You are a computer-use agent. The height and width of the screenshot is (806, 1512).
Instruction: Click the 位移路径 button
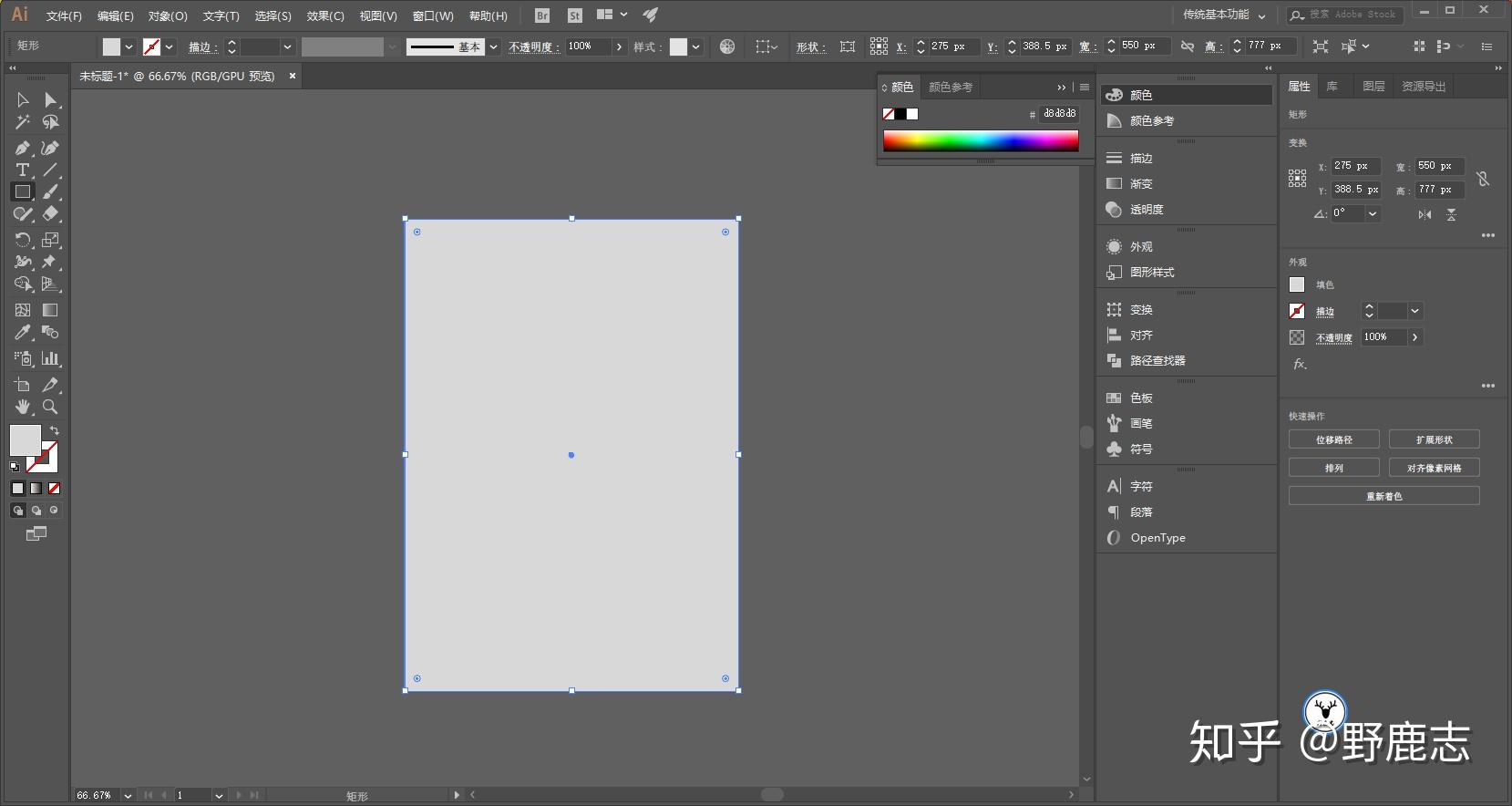[x=1333, y=440]
